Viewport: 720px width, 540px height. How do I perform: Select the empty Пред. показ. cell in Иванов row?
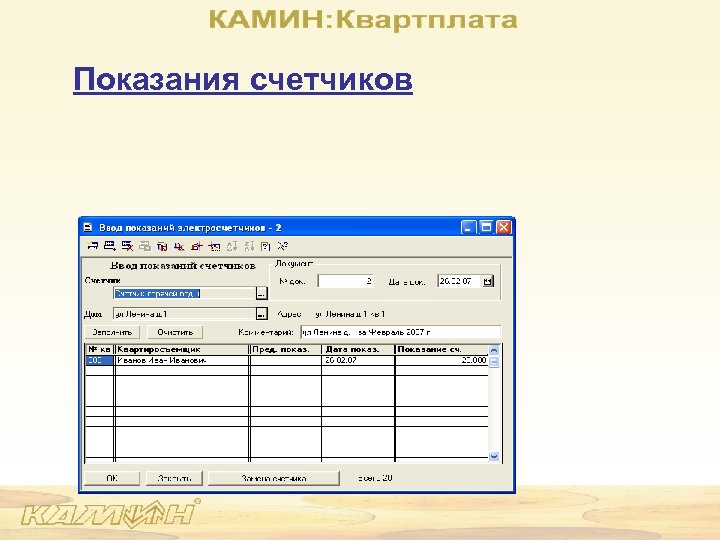(x=286, y=360)
